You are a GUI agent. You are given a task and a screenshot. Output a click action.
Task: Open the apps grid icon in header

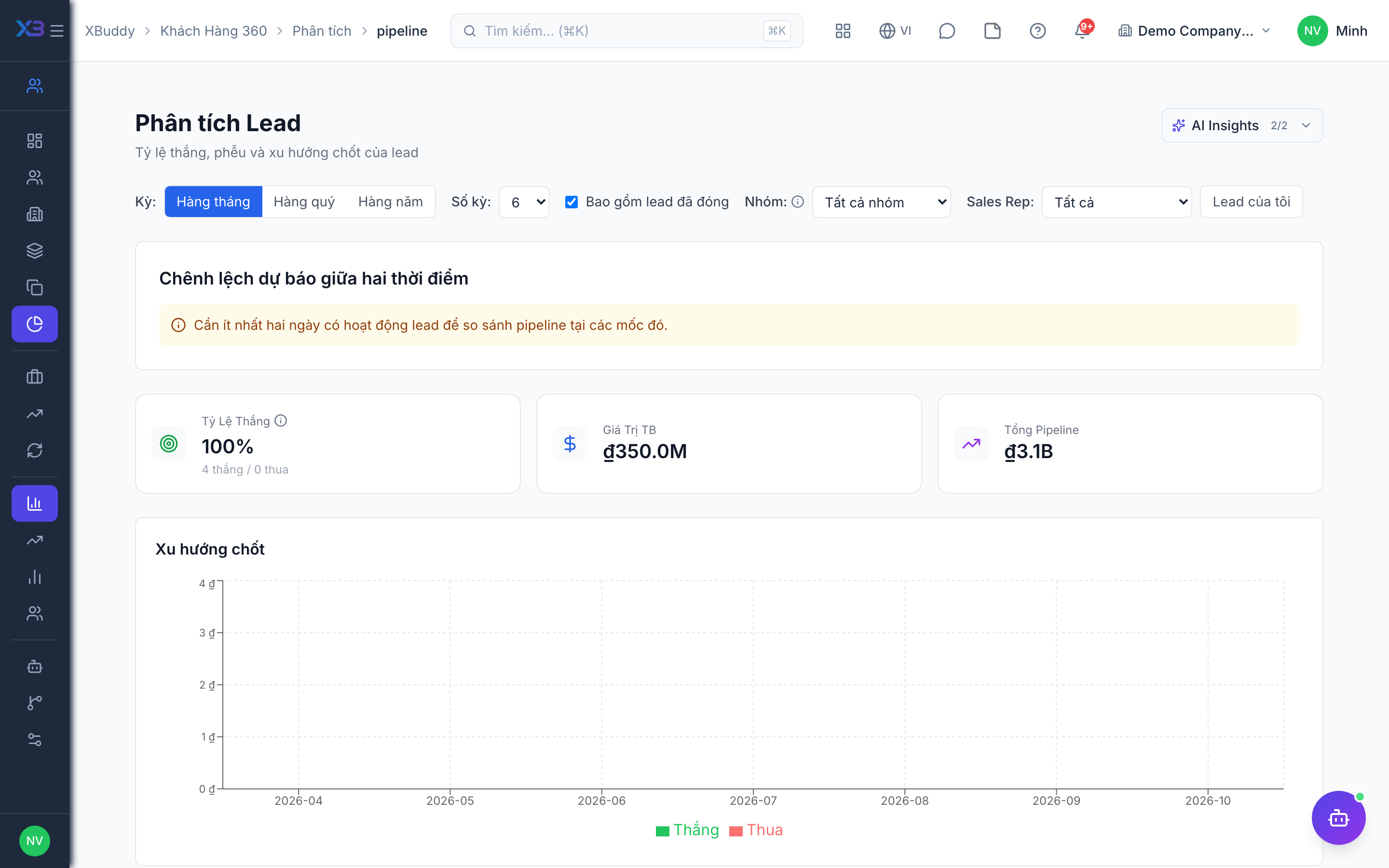point(843,30)
